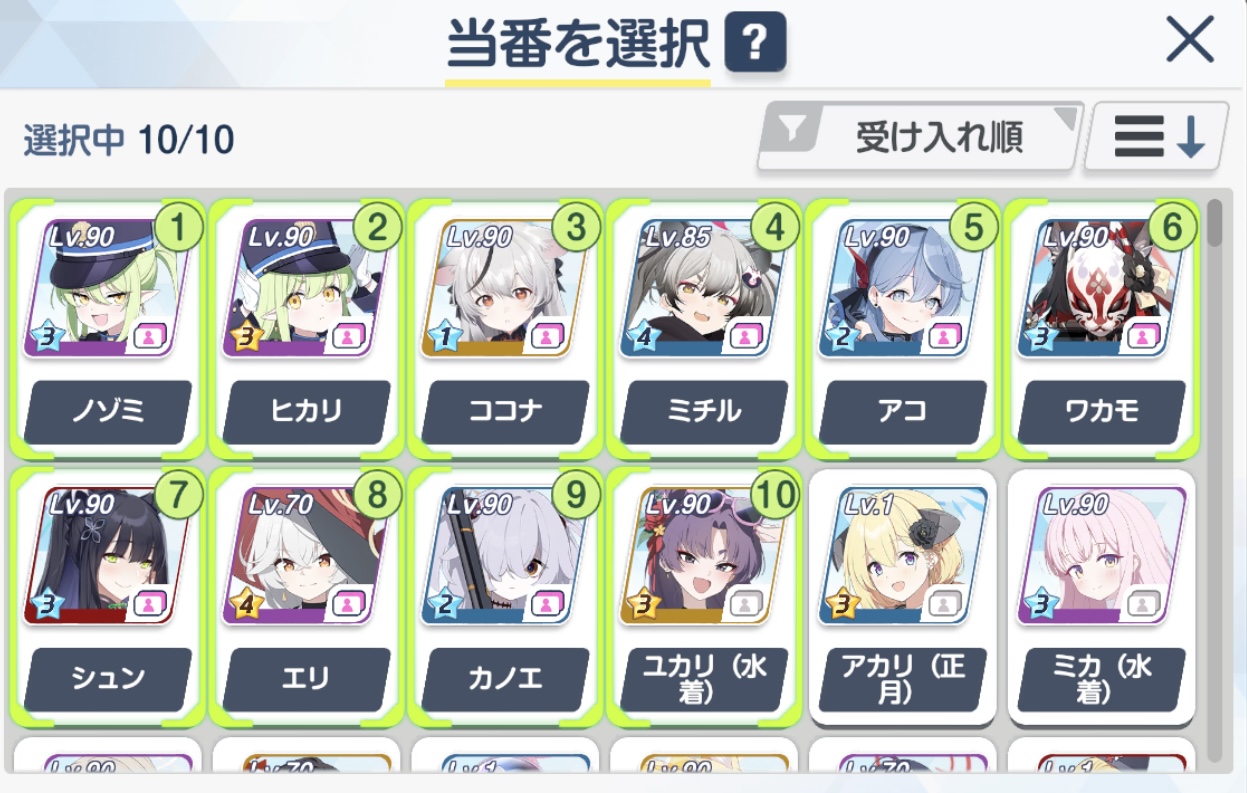Deselect the アコ character card
This screenshot has height=793, width=1247.
pyautogui.click(x=902, y=327)
